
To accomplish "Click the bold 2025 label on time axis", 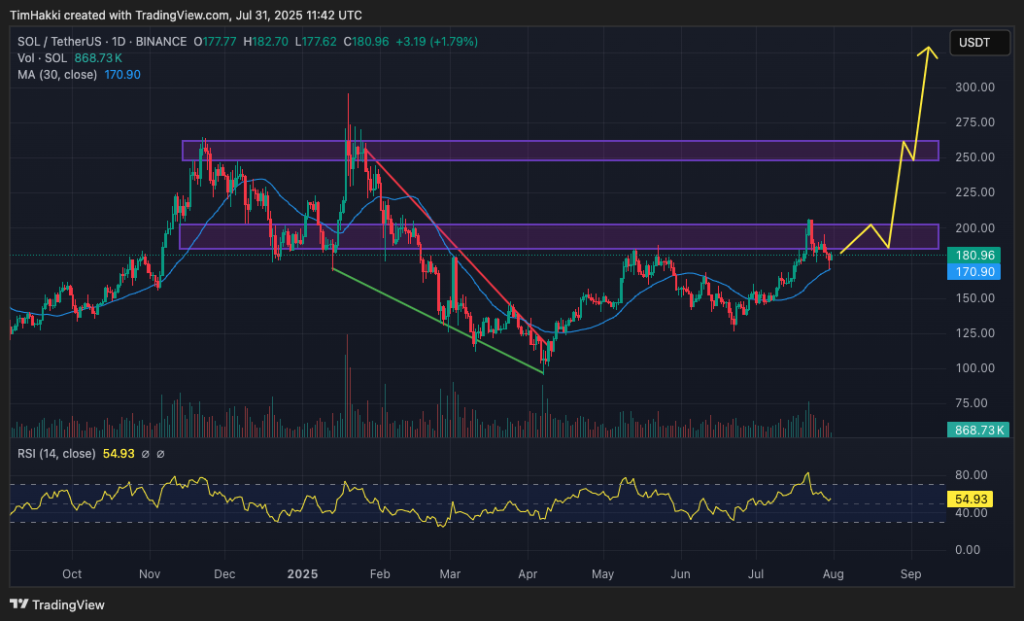I will click(302, 575).
